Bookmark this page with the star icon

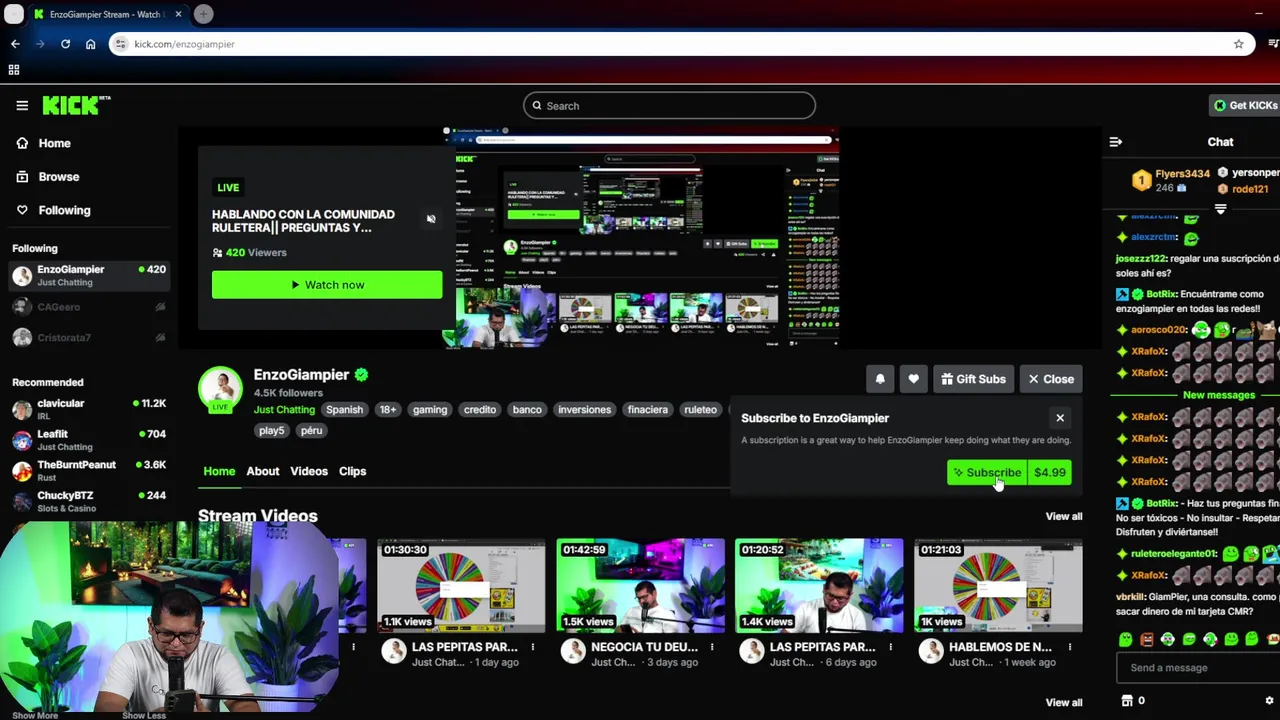[x=1238, y=44]
